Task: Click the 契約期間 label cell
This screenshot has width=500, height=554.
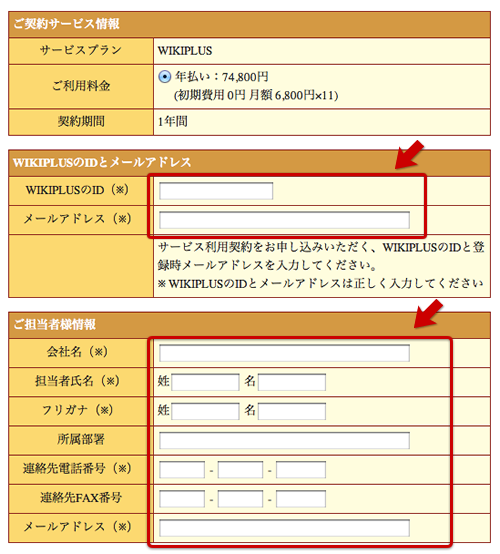Action: point(81,122)
